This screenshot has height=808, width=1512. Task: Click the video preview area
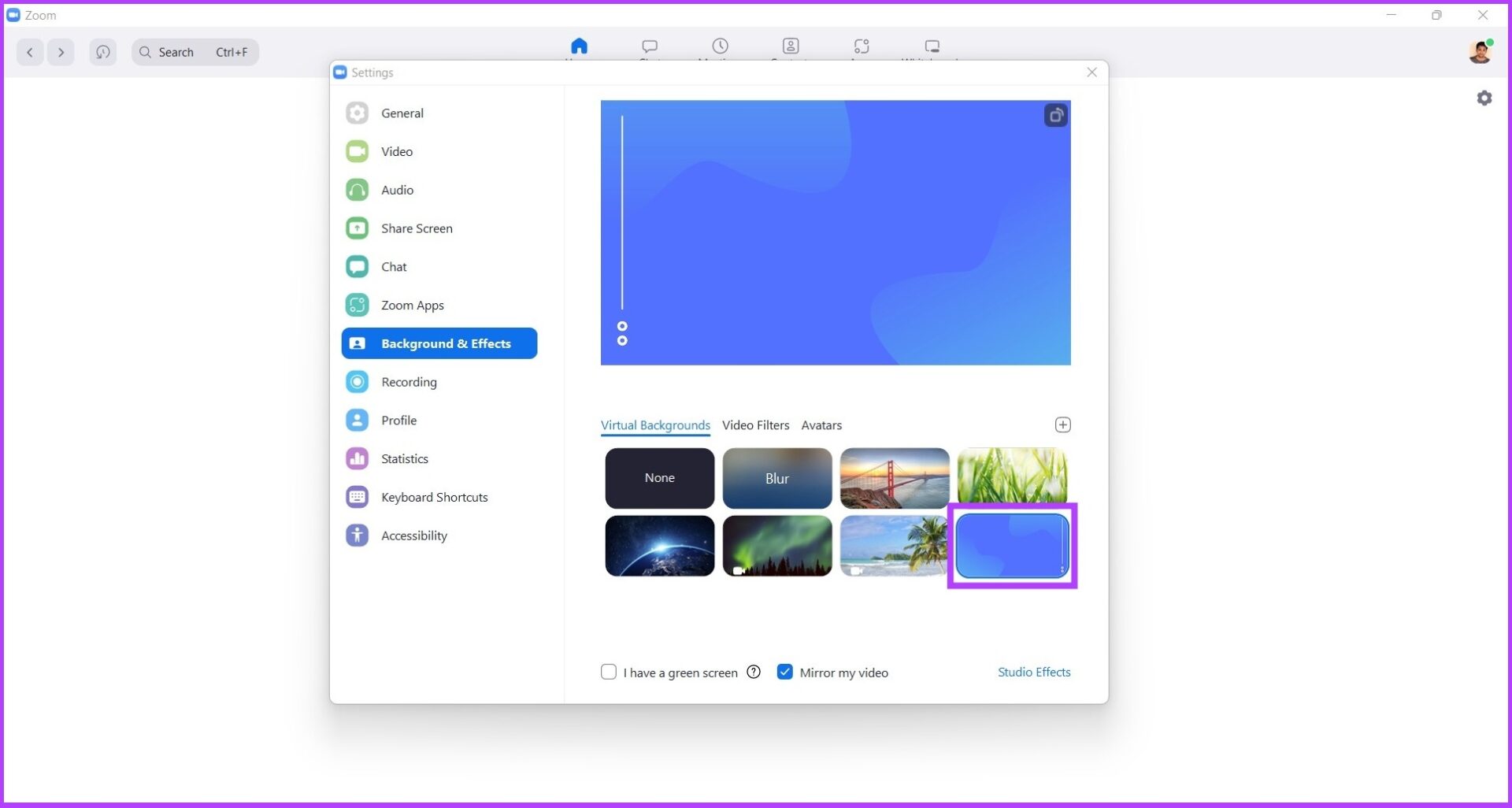pyautogui.click(x=836, y=232)
